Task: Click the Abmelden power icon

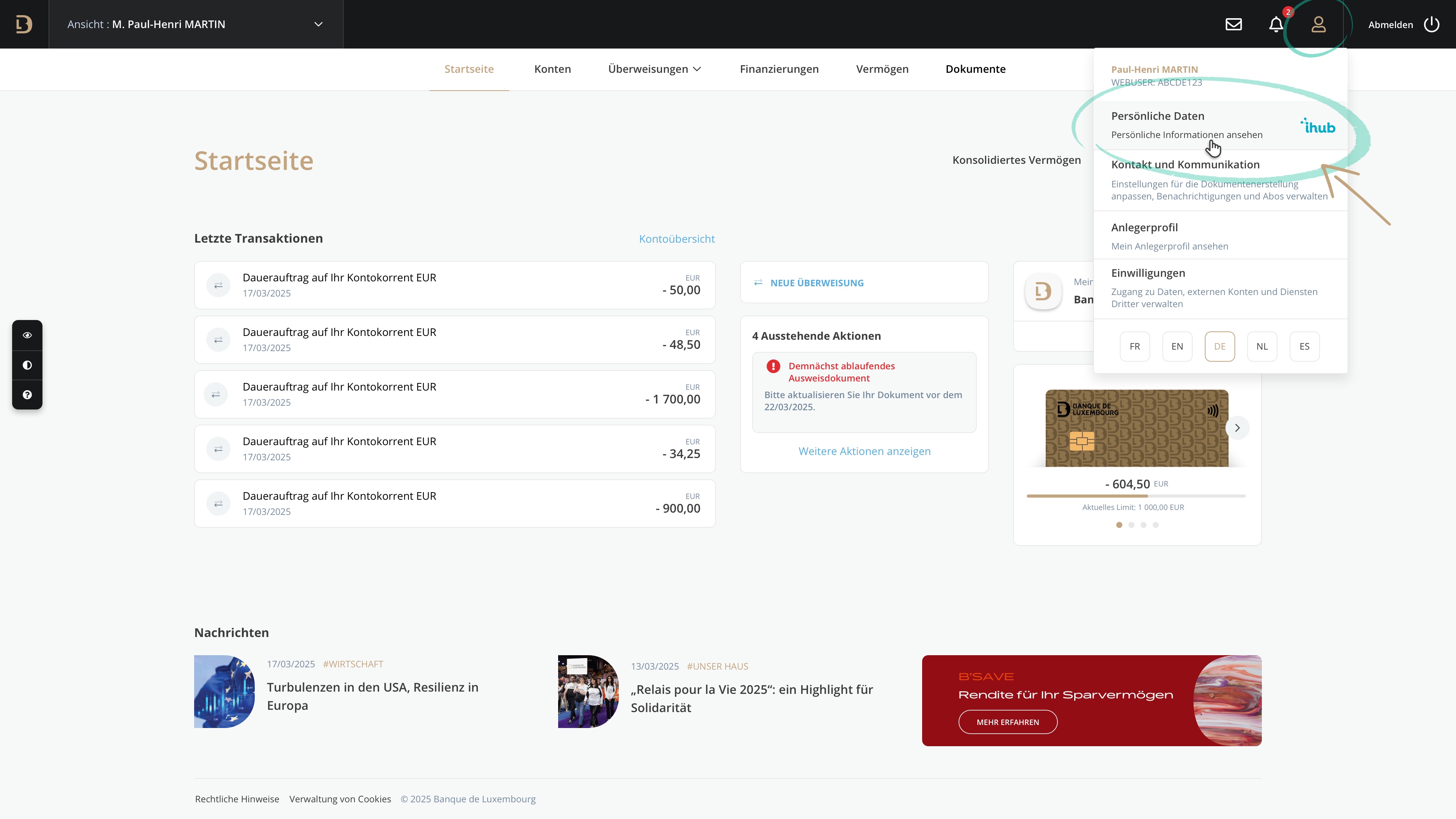Action: tap(1432, 24)
